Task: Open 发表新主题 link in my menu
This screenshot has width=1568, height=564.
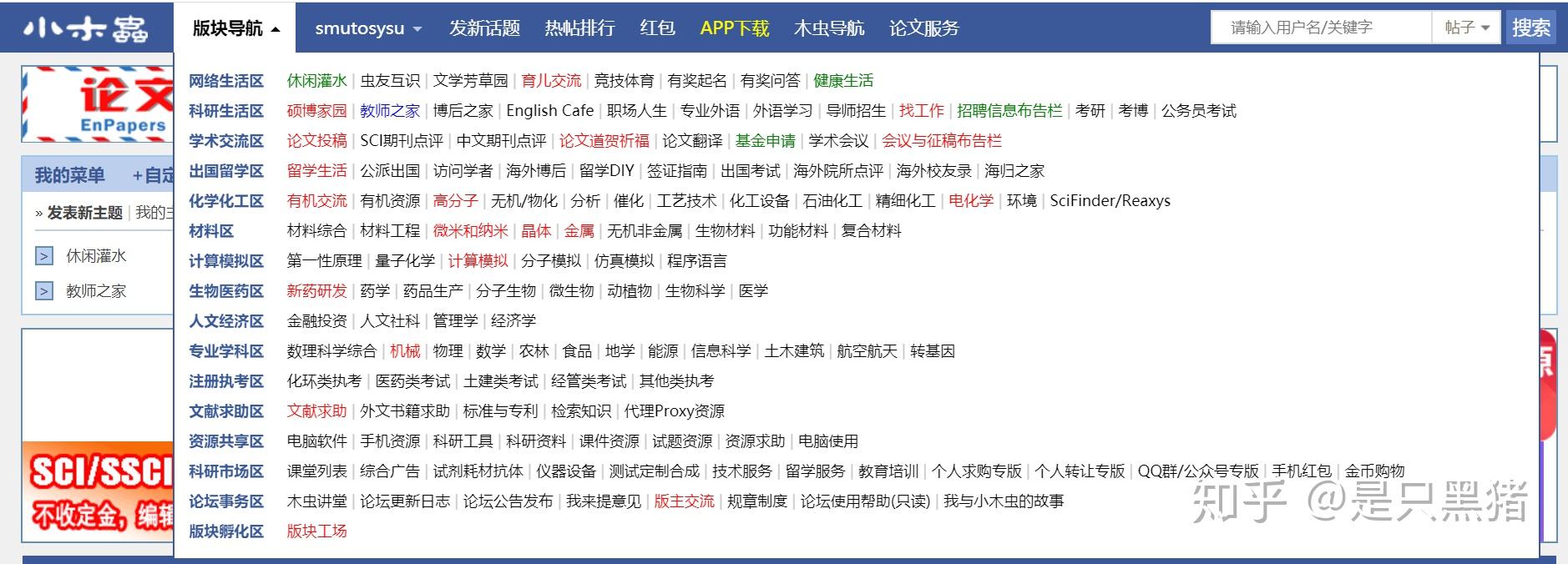Action: tap(84, 213)
